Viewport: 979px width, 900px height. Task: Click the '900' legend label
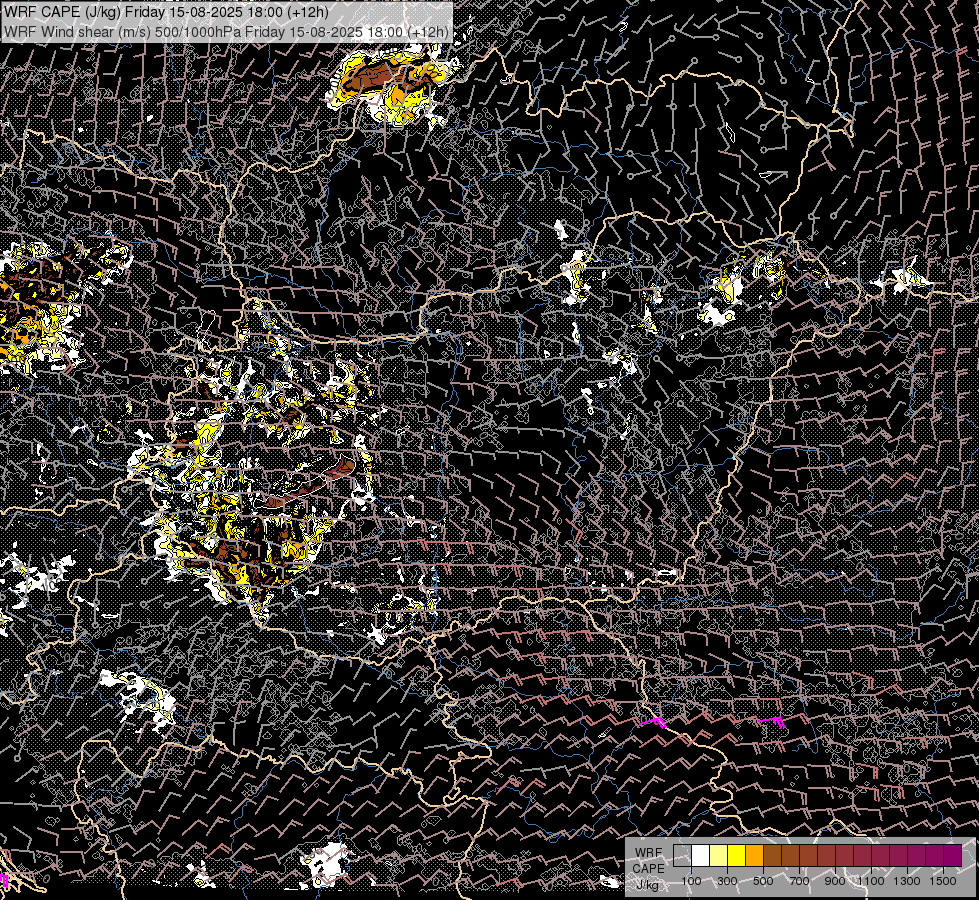[x=835, y=881]
